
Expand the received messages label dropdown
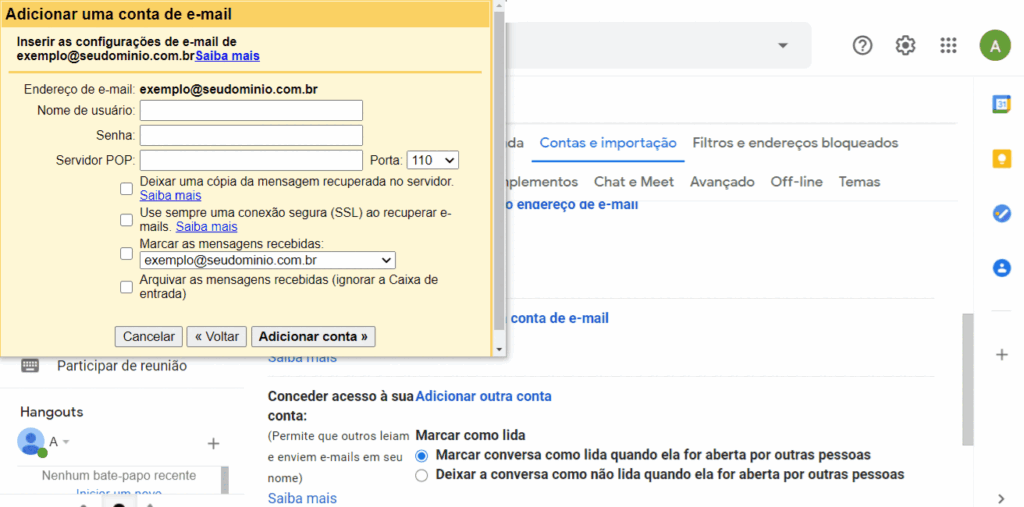click(x=268, y=261)
